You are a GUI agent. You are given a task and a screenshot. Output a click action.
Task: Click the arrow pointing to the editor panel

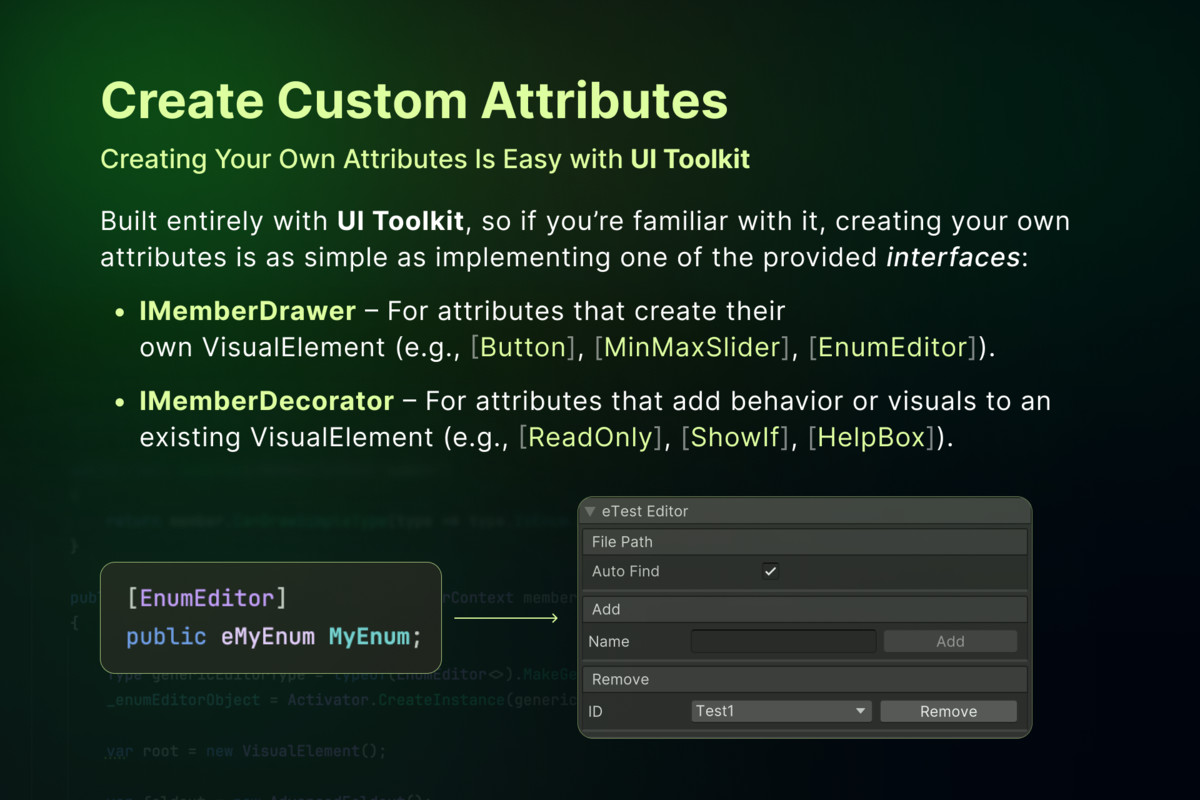[506, 619]
